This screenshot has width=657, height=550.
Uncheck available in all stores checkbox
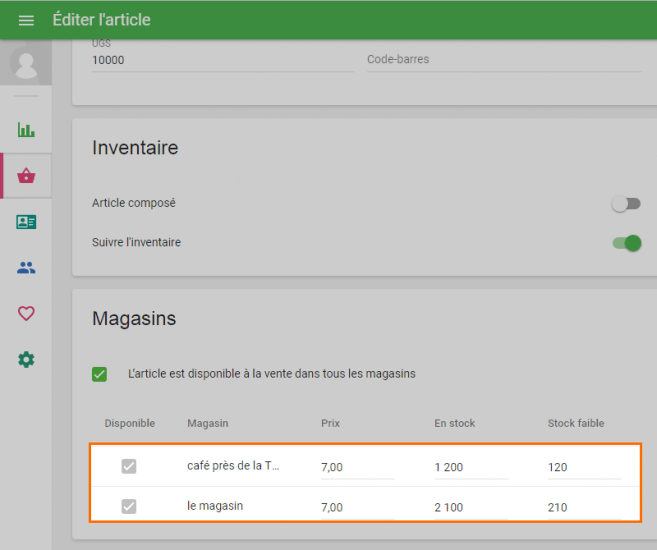pos(100,374)
